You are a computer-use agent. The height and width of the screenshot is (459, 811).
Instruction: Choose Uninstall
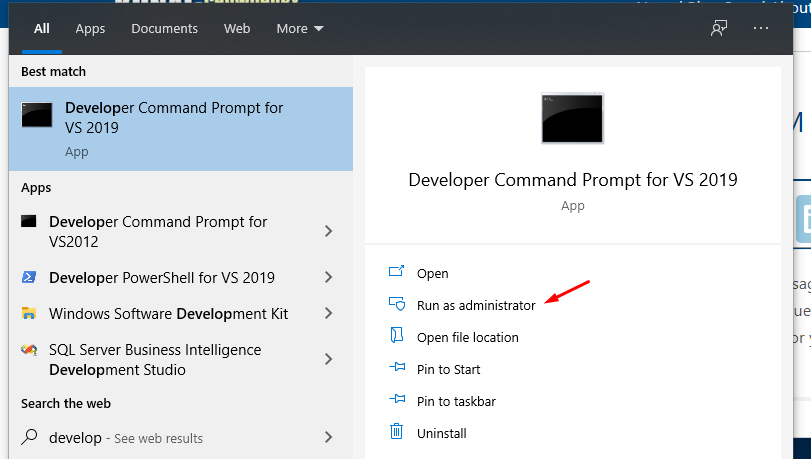[x=442, y=433]
